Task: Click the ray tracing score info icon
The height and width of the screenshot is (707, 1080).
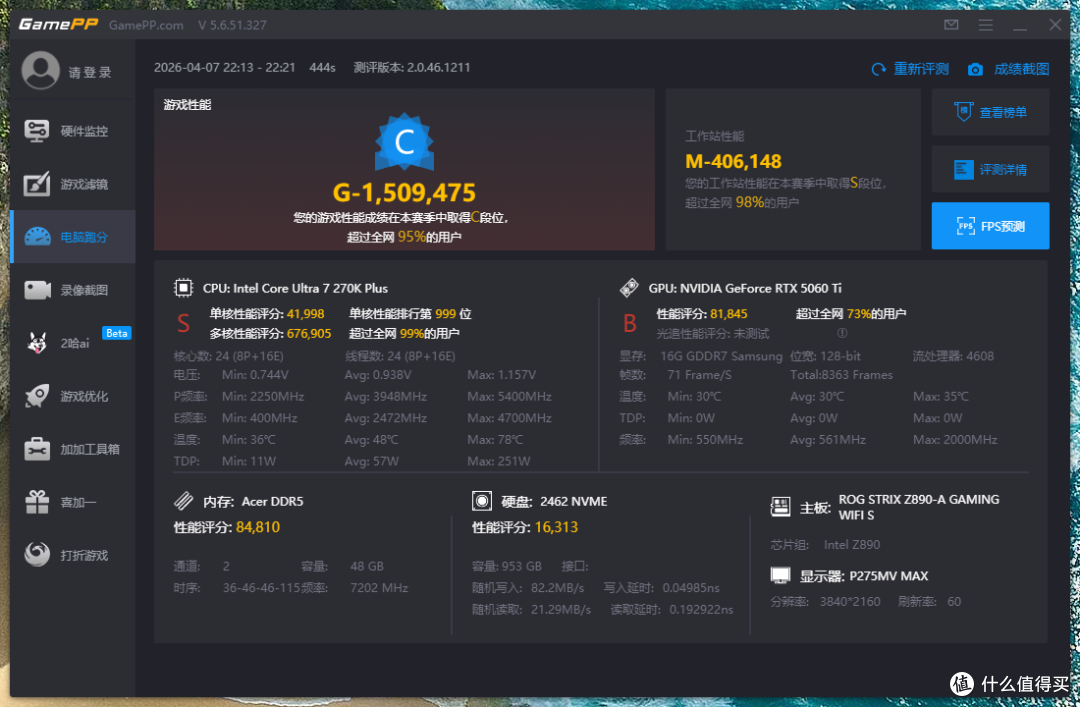Action: pyautogui.click(x=842, y=333)
